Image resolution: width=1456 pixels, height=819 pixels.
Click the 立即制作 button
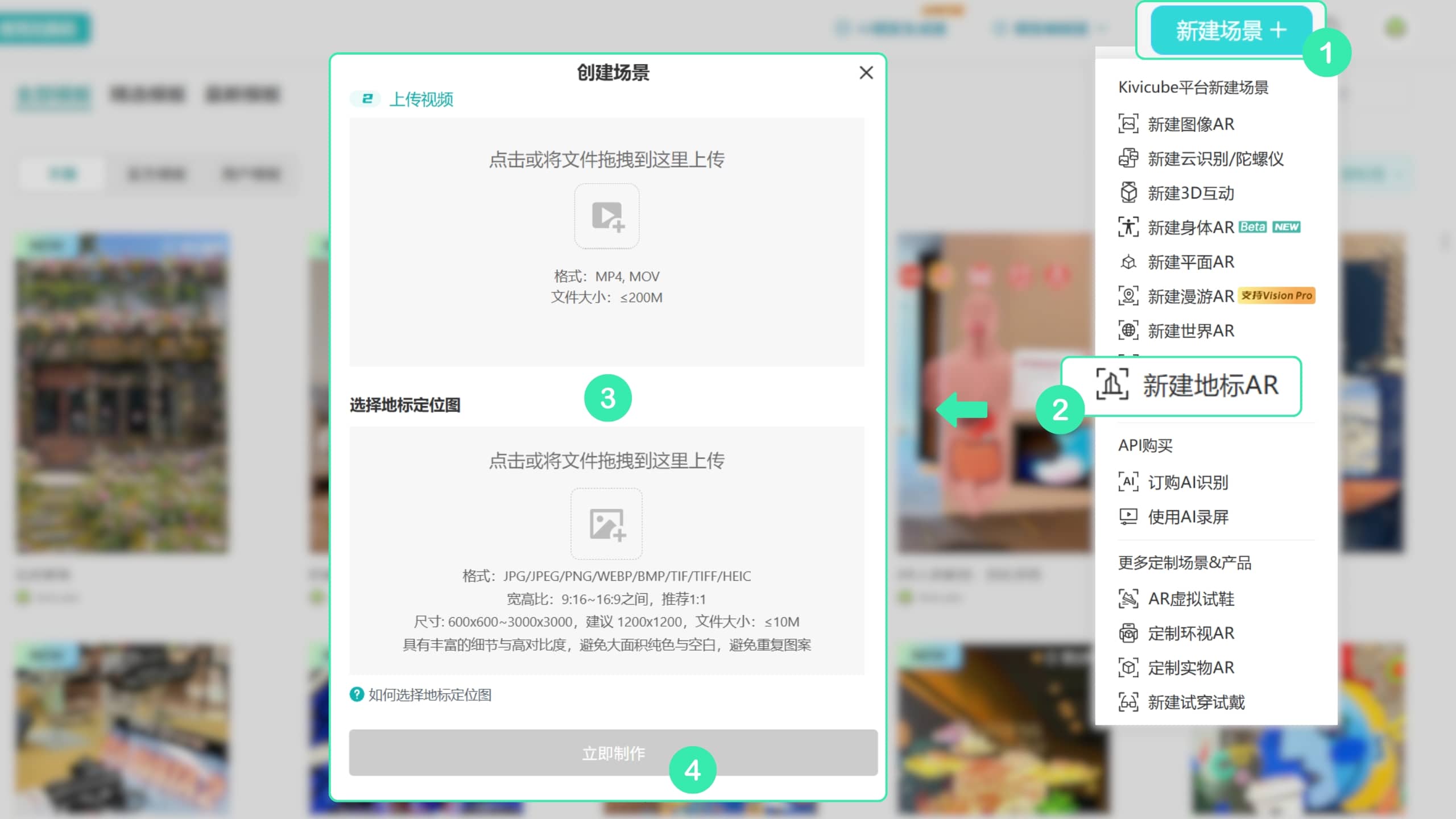coord(613,752)
